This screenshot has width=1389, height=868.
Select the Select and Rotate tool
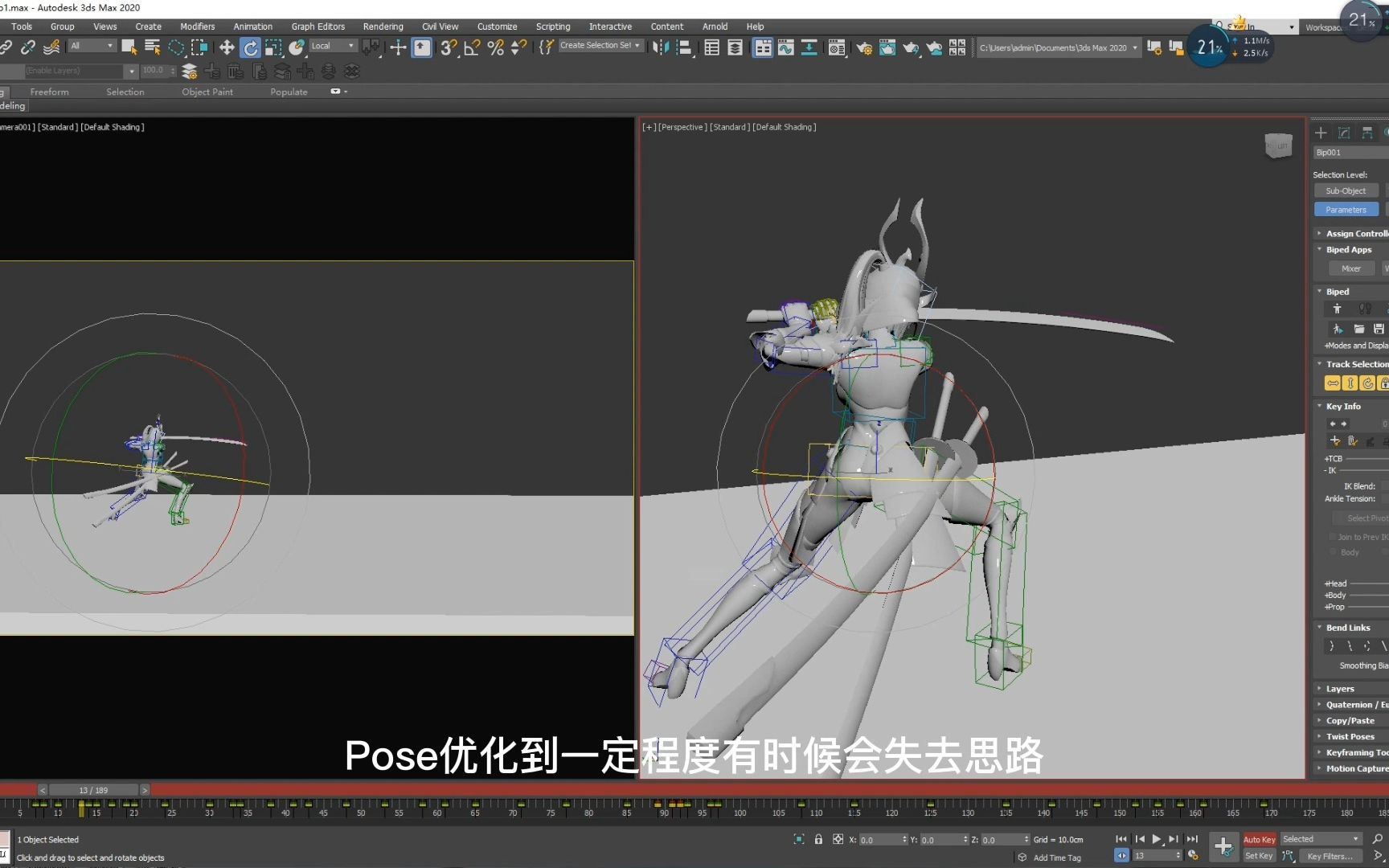(251, 47)
